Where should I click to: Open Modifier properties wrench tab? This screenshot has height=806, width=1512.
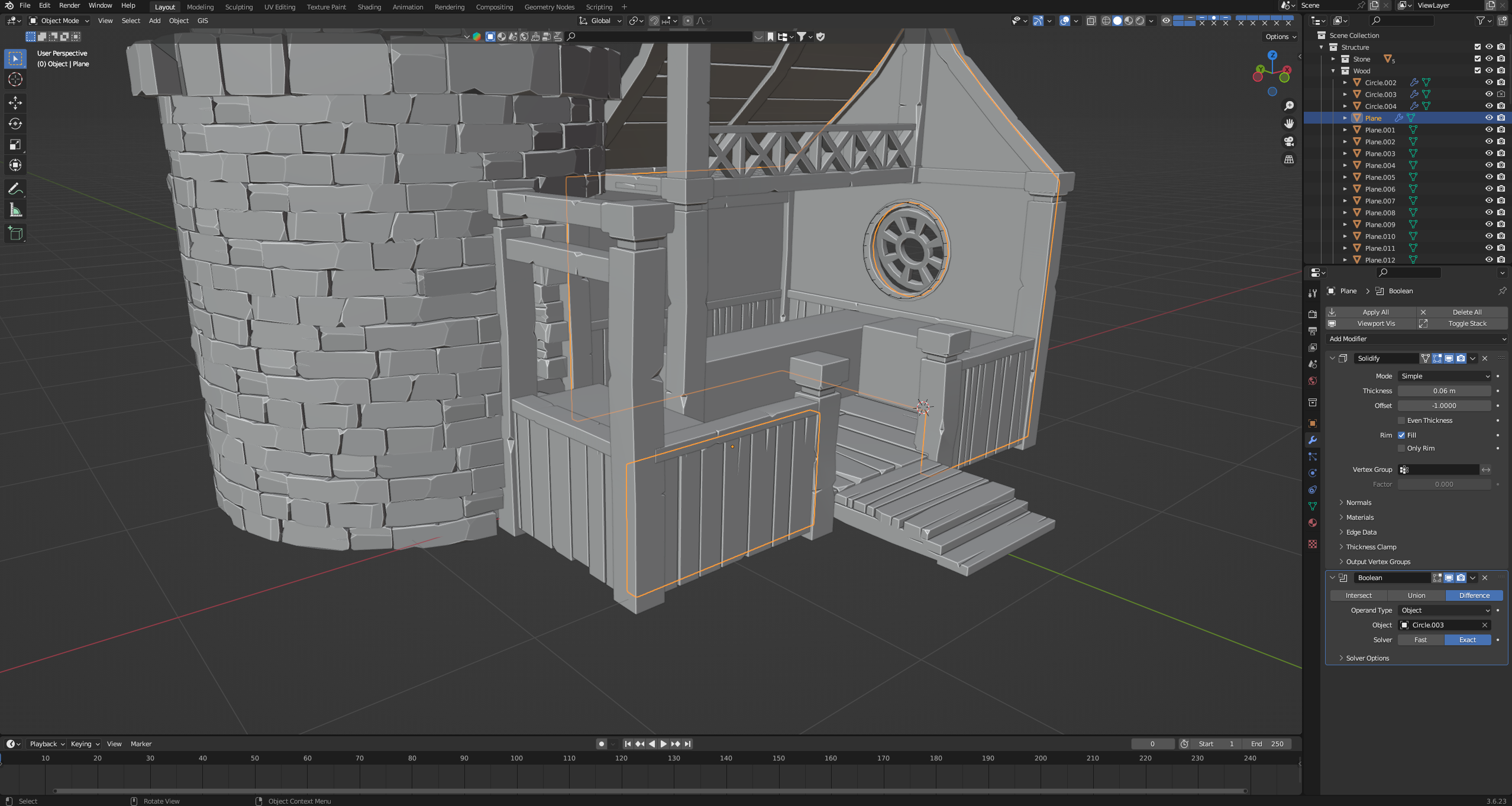click(x=1313, y=440)
